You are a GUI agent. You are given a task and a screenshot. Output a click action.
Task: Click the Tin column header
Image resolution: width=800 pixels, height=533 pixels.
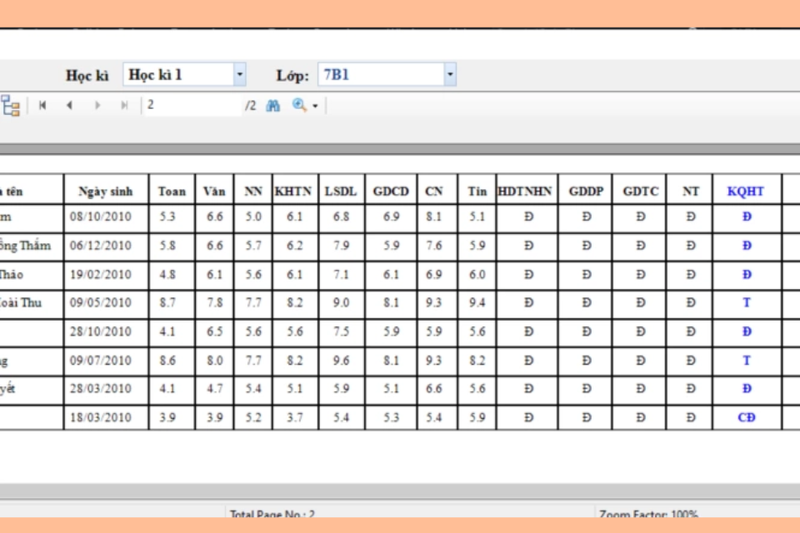(477, 191)
